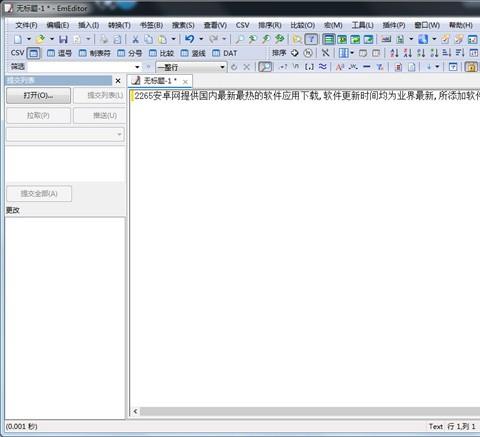Click the globe browser preview icon
Viewport: 480px width, 437px height.
click(x=423, y=40)
